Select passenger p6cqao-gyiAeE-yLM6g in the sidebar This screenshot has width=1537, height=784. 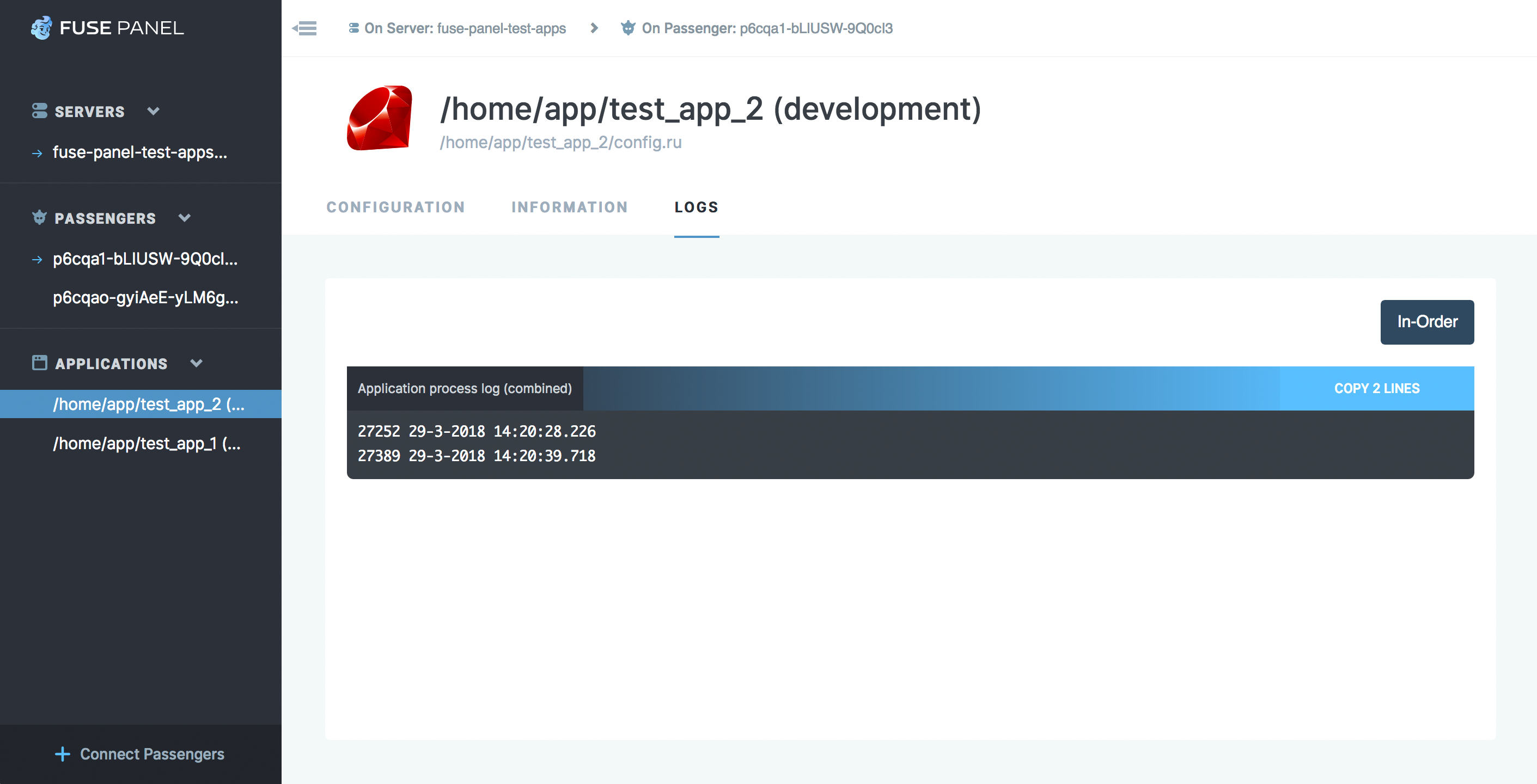[x=145, y=297]
